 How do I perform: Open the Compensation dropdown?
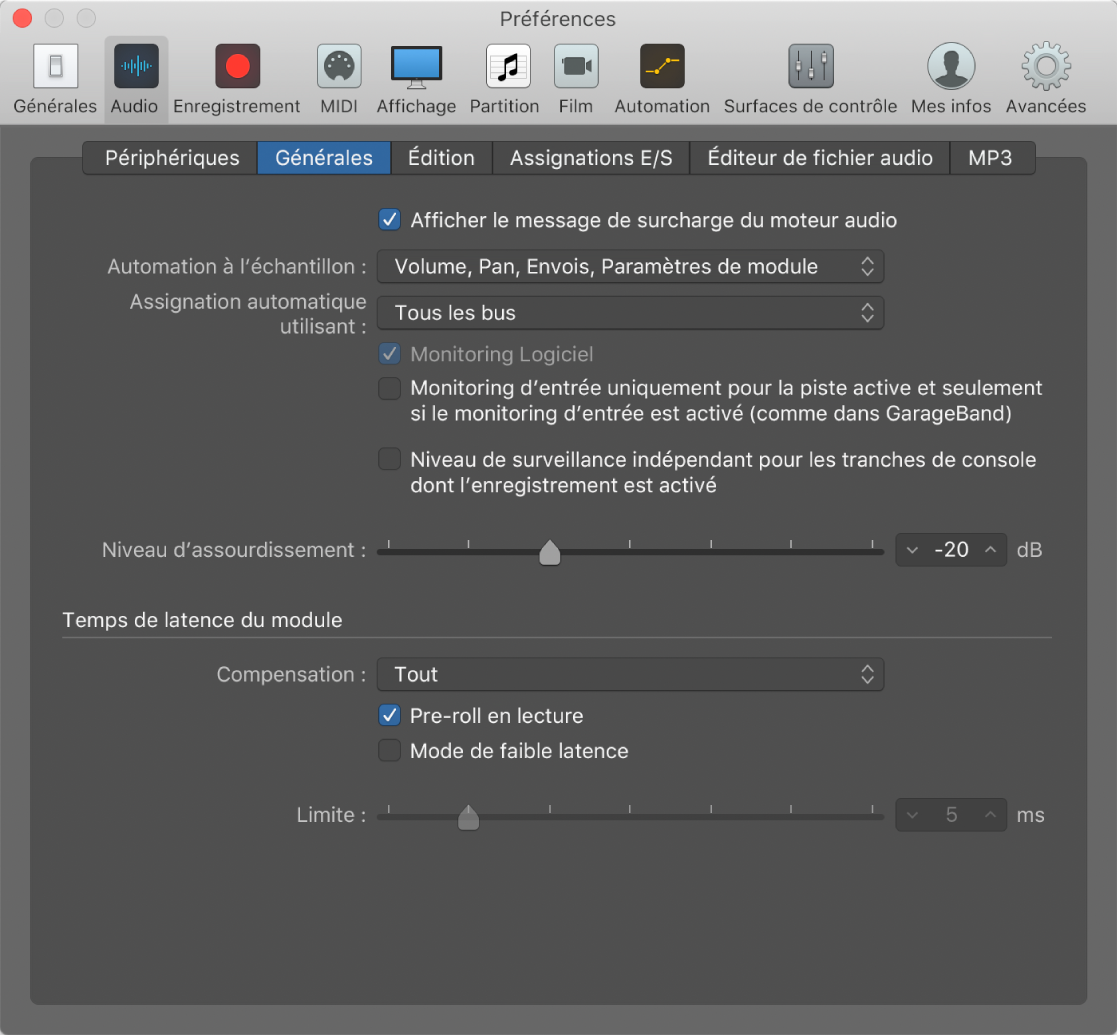[x=630, y=675]
